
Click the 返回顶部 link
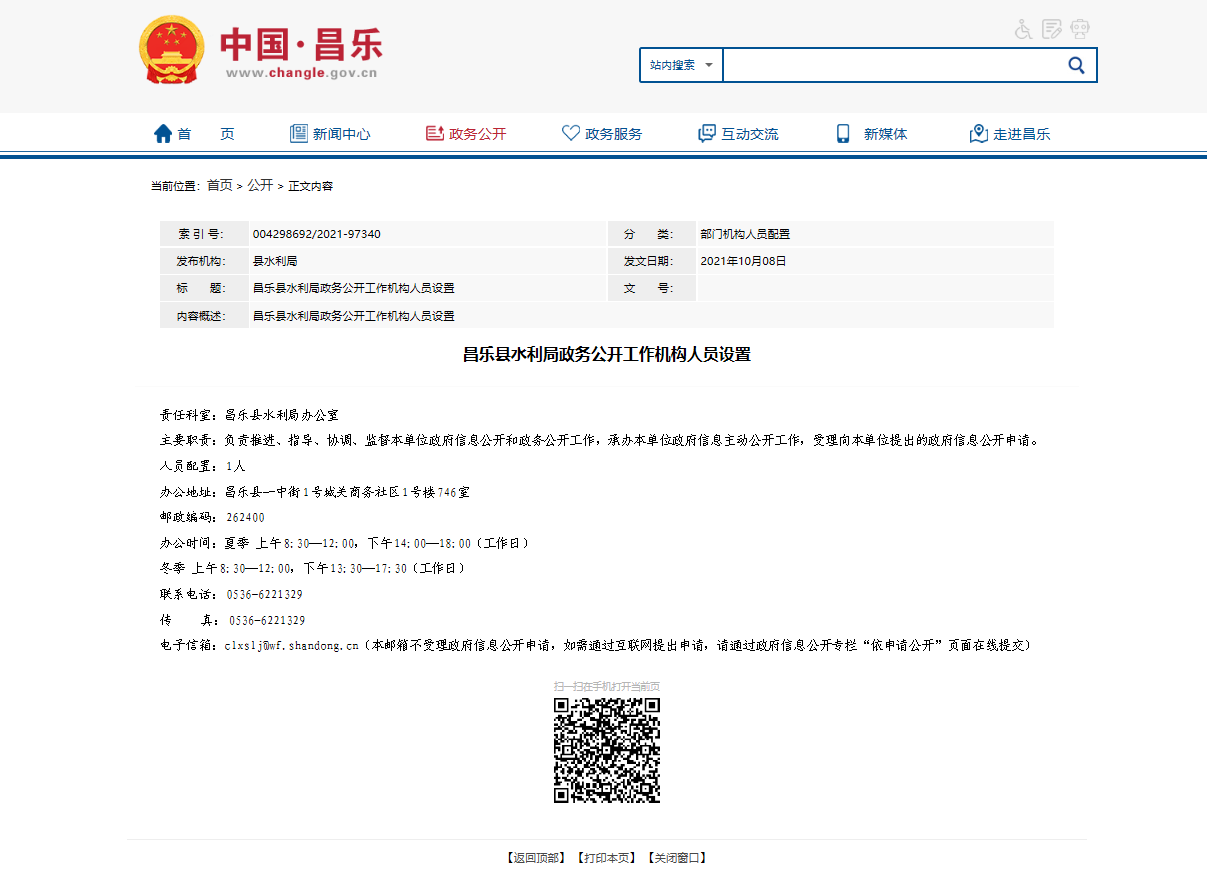tap(535, 858)
